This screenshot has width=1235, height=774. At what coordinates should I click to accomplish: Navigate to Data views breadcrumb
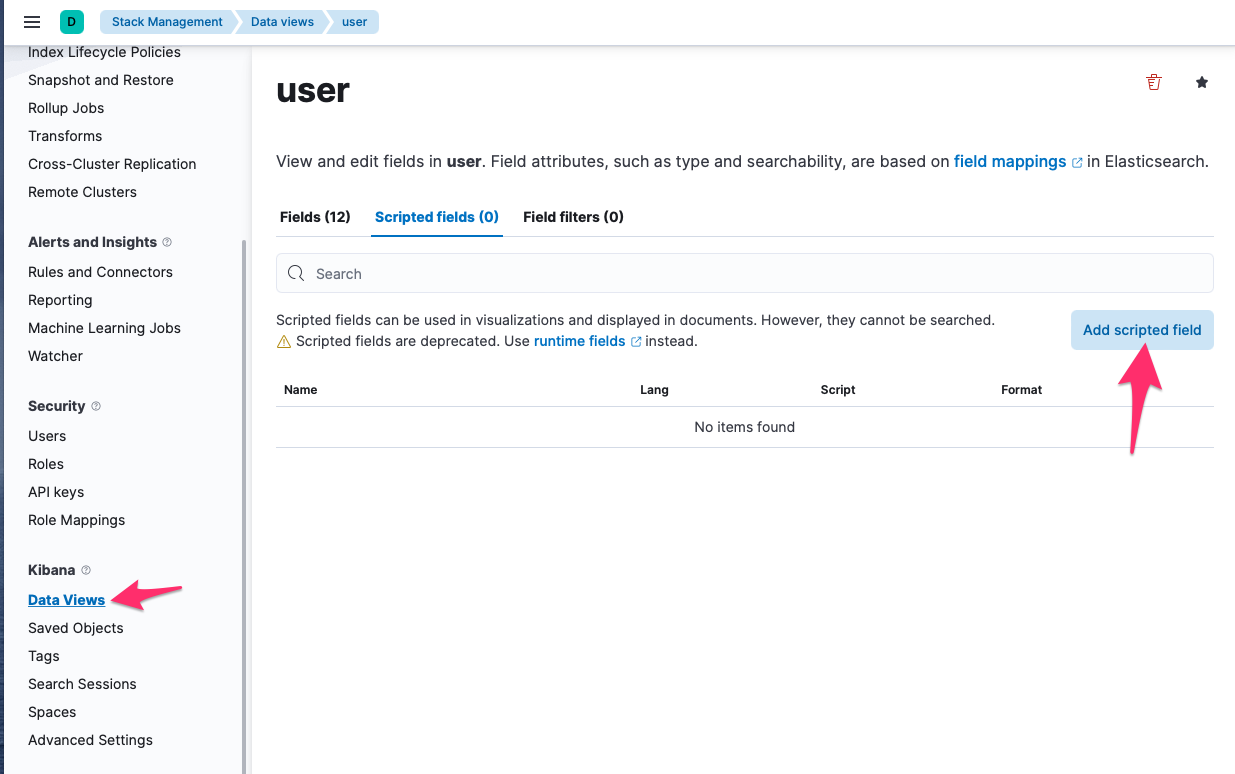tap(282, 22)
